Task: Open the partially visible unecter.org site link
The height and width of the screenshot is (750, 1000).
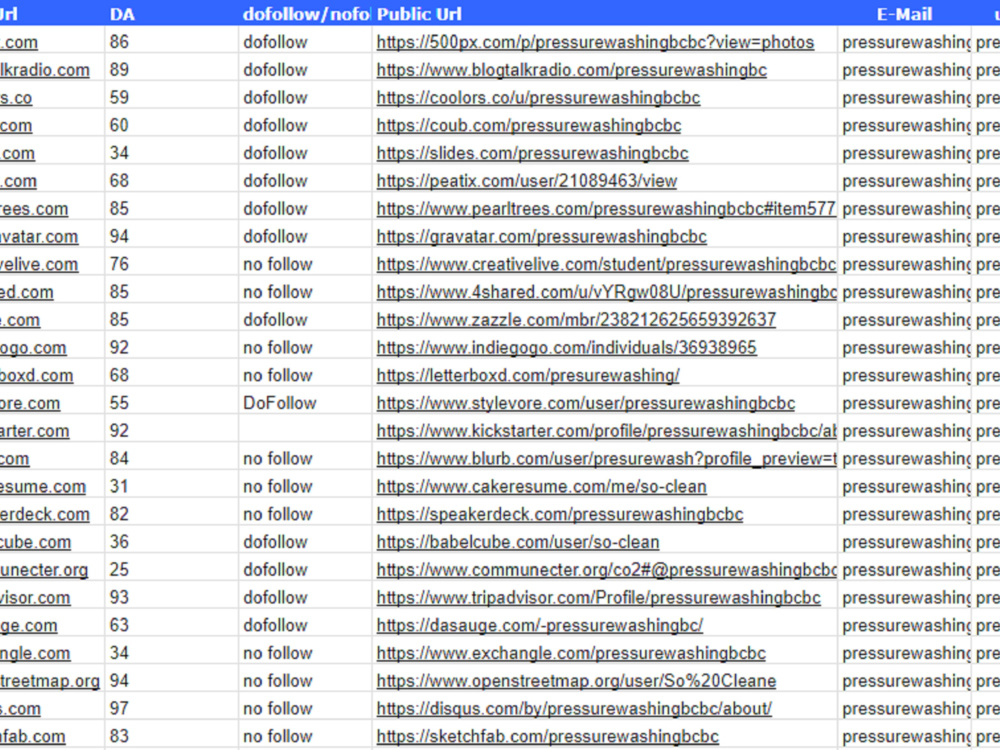Action: point(44,570)
